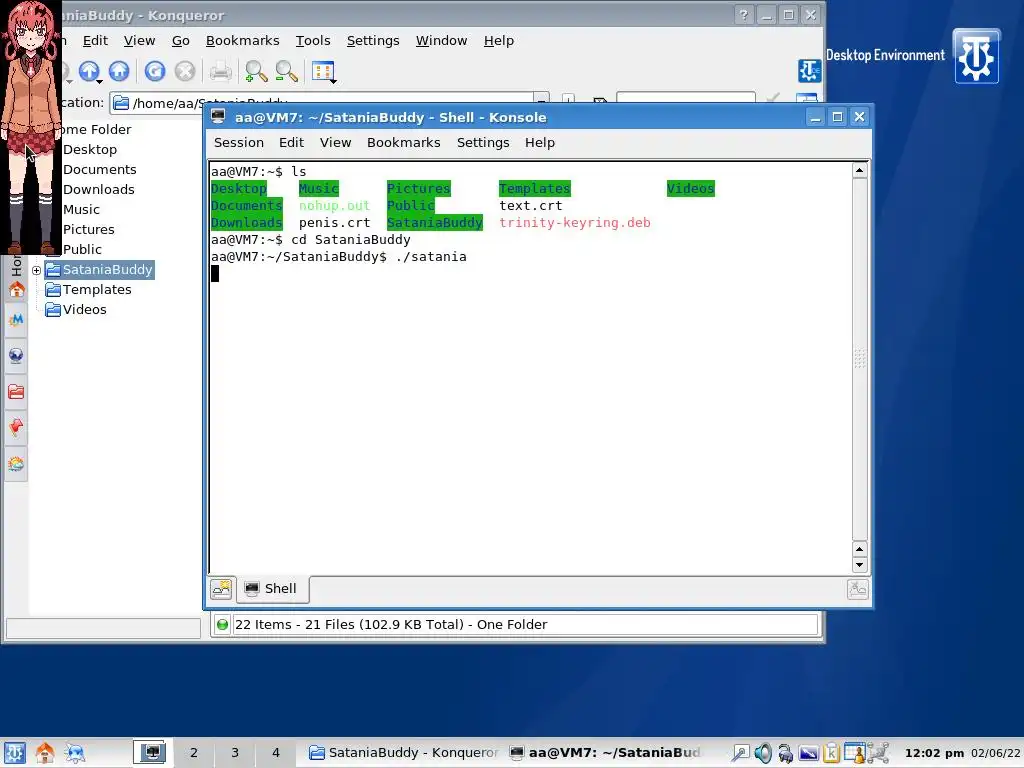Screen dimensions: 1024x768
Task: Select the SataniaBuddy folder in sidebar tree
Action: point(99,270)
